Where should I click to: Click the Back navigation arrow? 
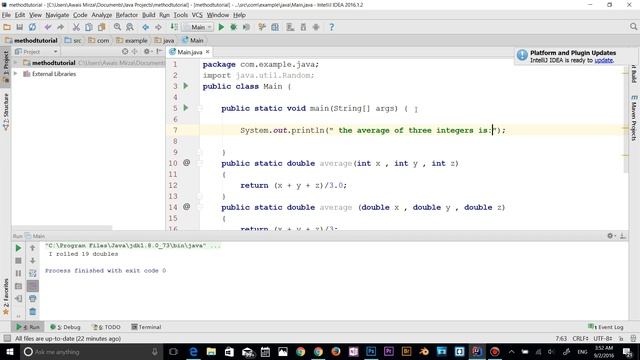pyautogui.click(x=145, y=27)
